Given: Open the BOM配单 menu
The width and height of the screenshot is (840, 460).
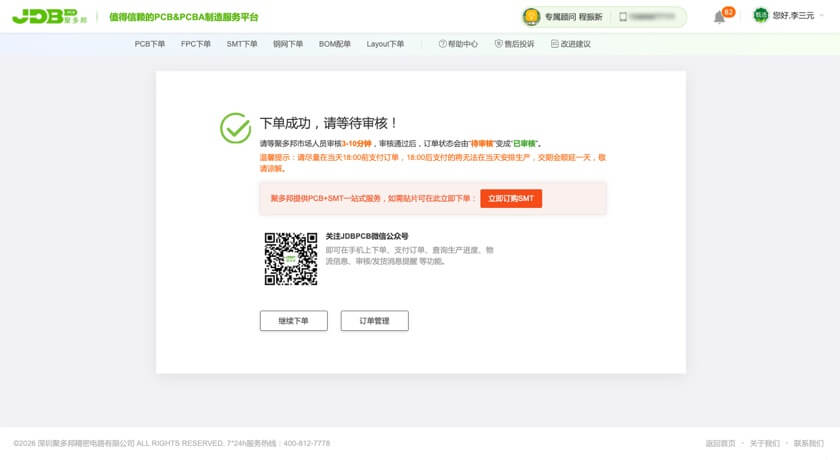Looking at the screenshot, I should click(x=334, y=44).
